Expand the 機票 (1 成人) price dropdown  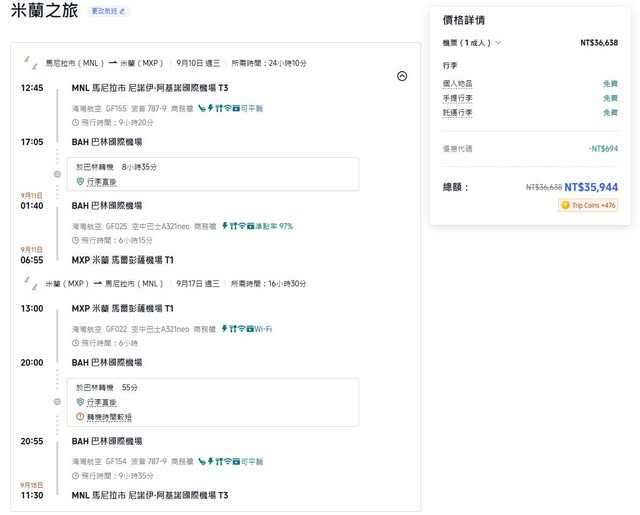click(x=472, y=43)
